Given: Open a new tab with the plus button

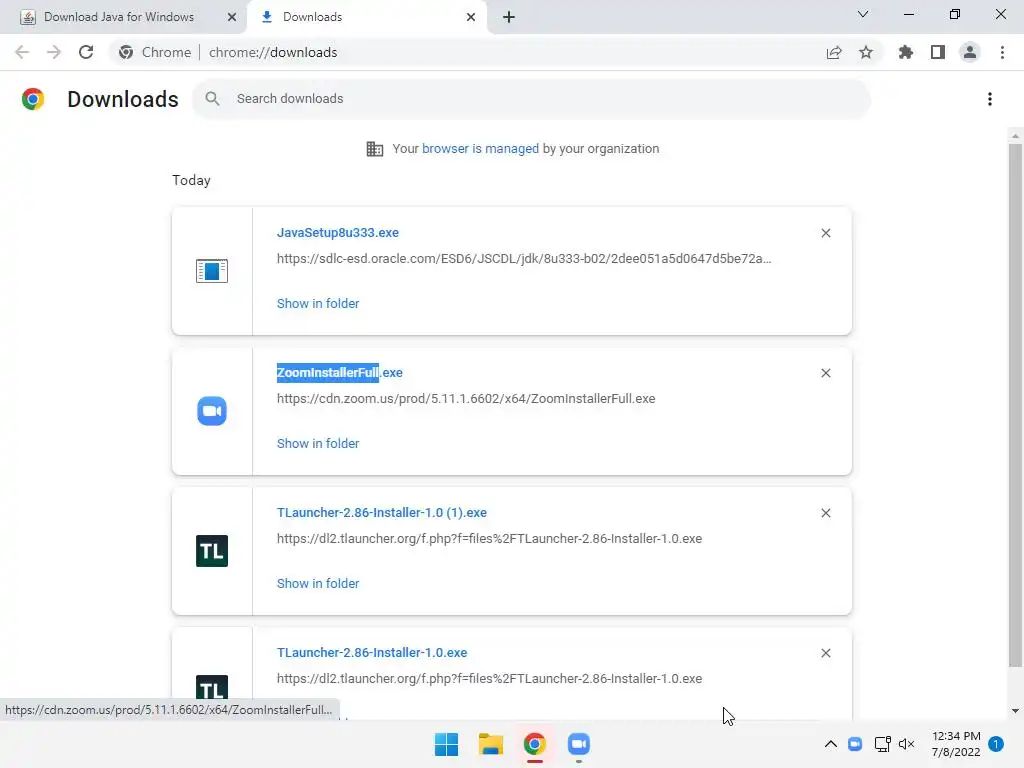Looking at the screenshot, I should (x=509, y=17).
